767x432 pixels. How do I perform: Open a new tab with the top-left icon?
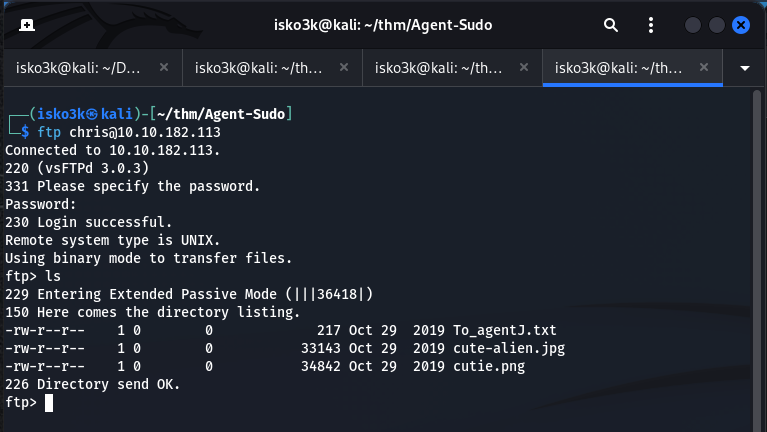(26, 24)
